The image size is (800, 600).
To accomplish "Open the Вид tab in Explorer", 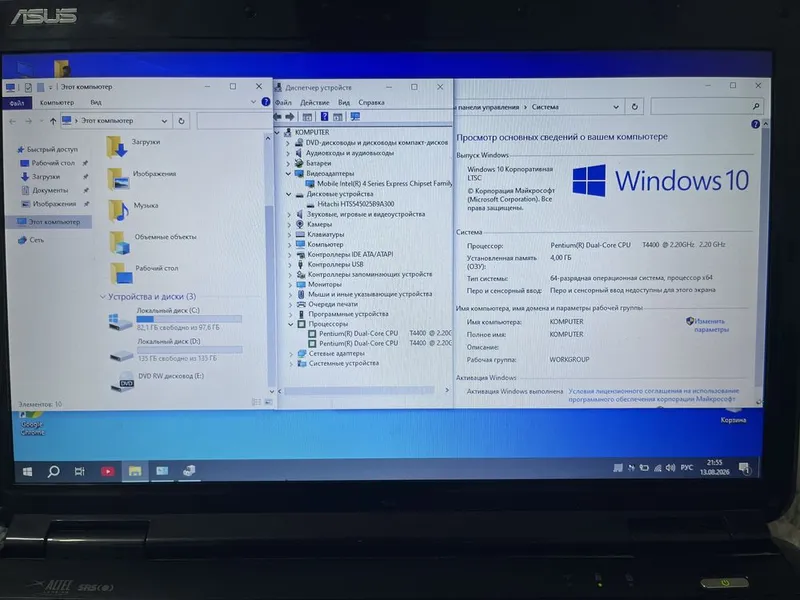I will (96, 103).
